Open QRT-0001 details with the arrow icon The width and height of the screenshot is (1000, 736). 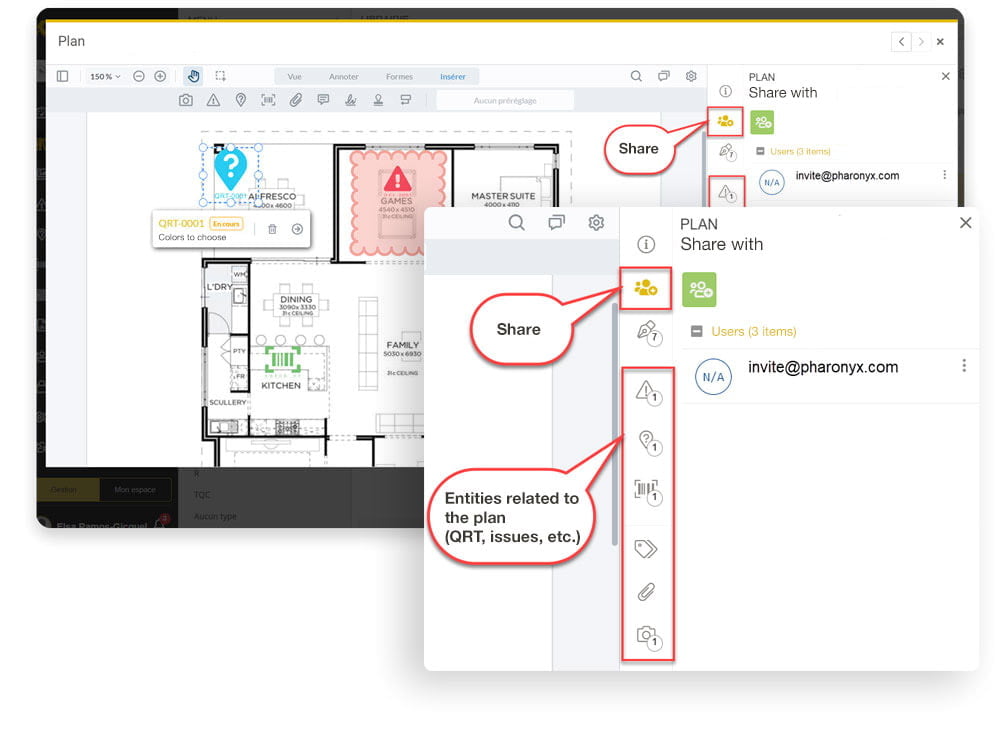coord(297,229)
